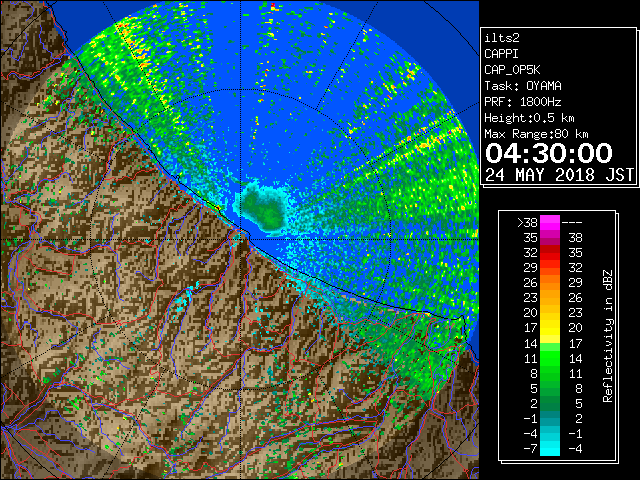The image size is (640, 480).
Task: Click the Height:0.5 km line
Action: pyautogui.click(x=529, y=118)
